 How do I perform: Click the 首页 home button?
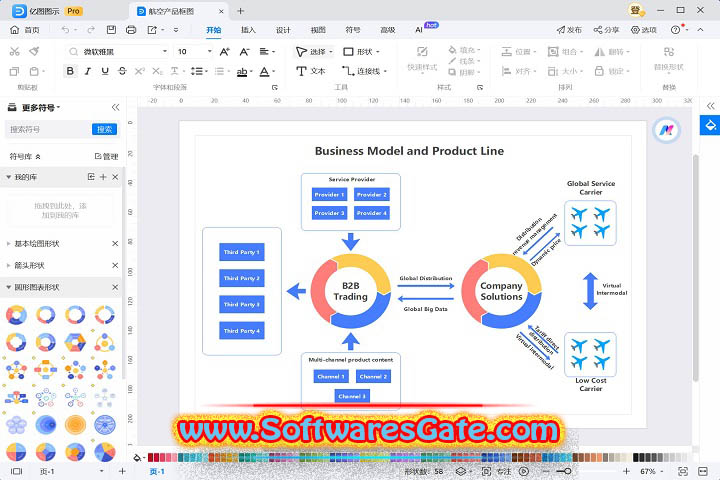tap(25, 30)
